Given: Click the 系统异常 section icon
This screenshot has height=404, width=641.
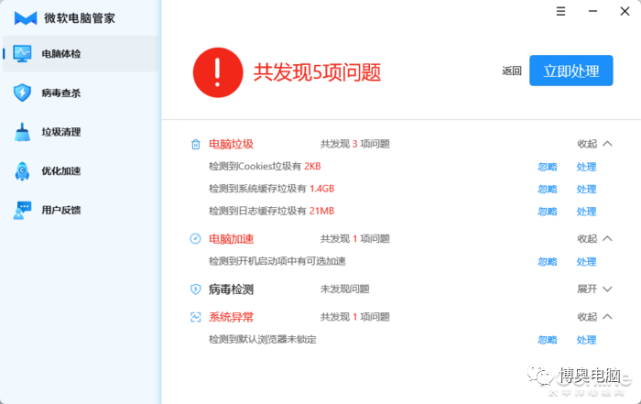Looking at the screenshot, I should [196, 317].
